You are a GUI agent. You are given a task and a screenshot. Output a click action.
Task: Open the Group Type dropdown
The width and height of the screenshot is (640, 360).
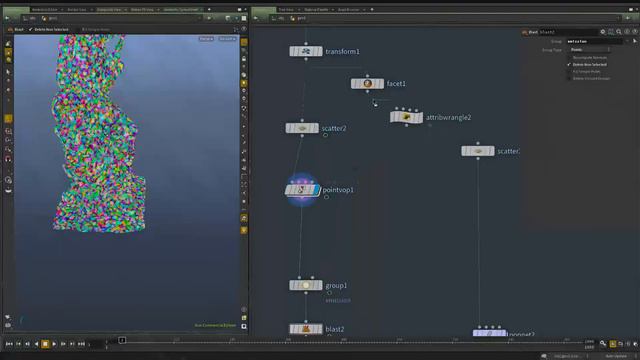(x=589, y=50)
